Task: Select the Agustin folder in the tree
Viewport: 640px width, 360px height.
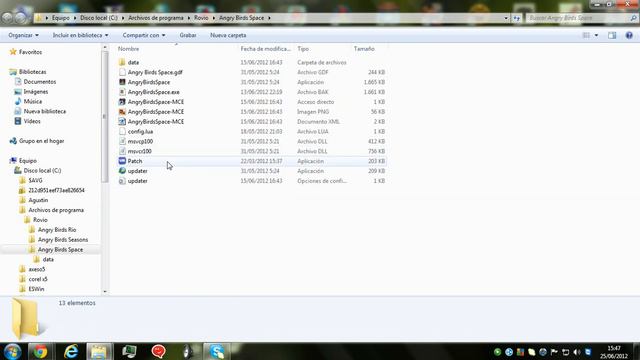Action: pyautogui.click(x=38, y=200)
